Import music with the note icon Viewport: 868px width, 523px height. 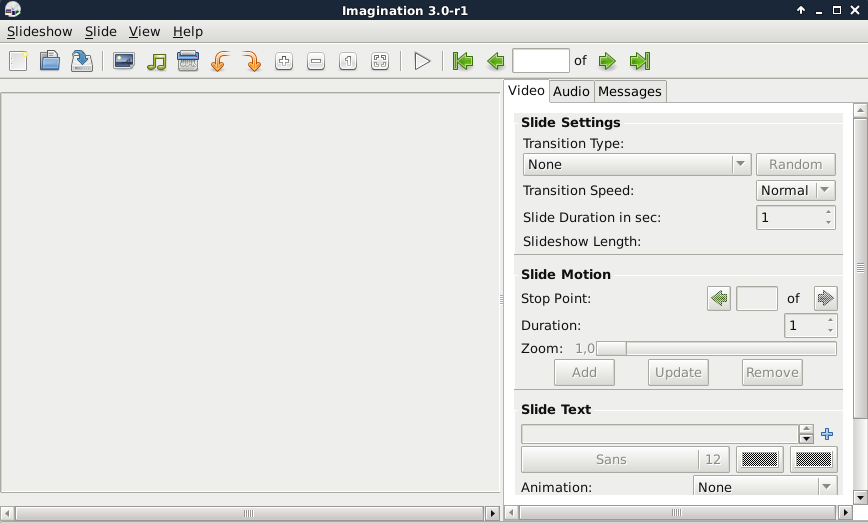tap(156, 62)
